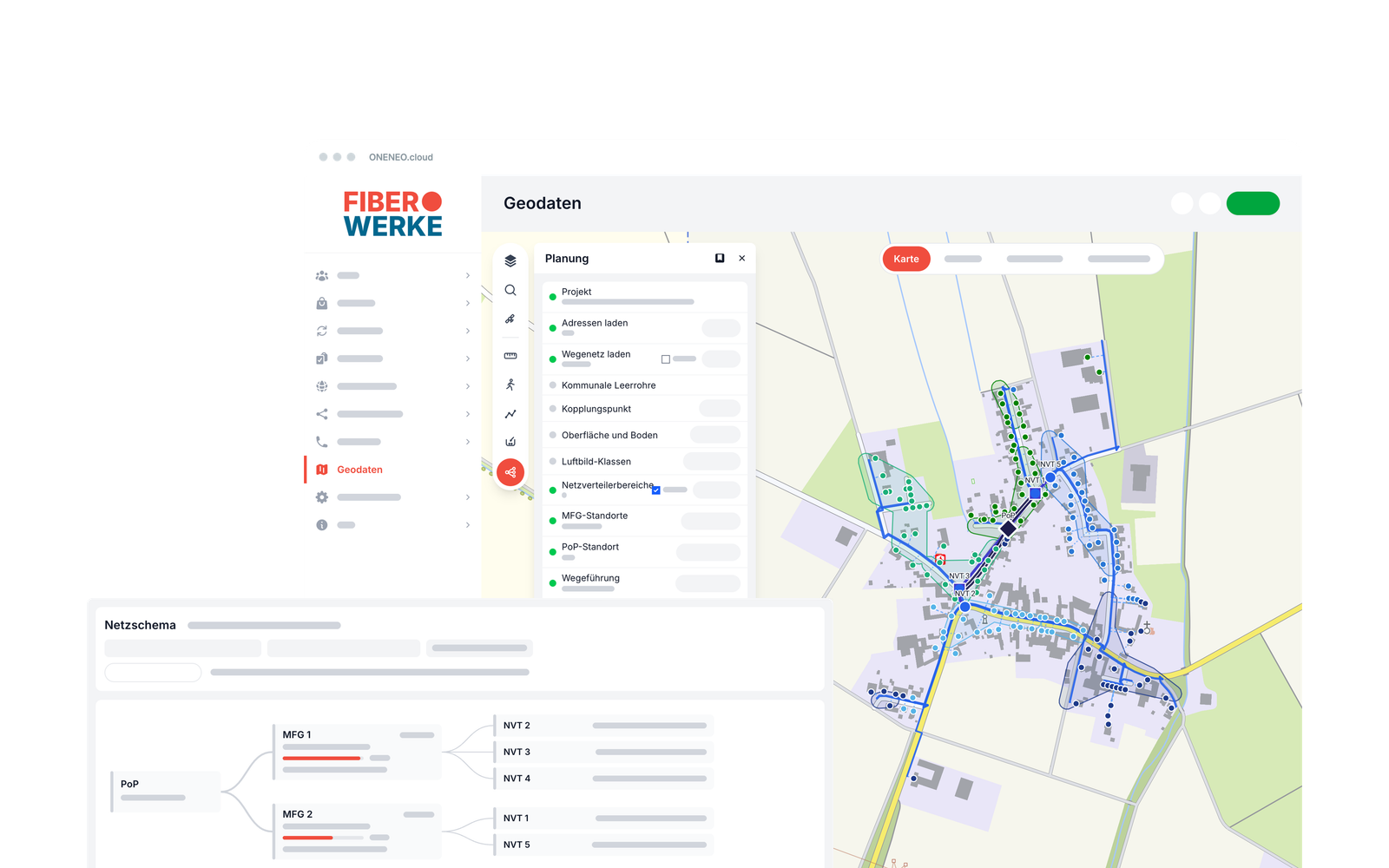Select the NVT 3 row in Netzschema
The image size is (1389, 868).
coord(603,752)
